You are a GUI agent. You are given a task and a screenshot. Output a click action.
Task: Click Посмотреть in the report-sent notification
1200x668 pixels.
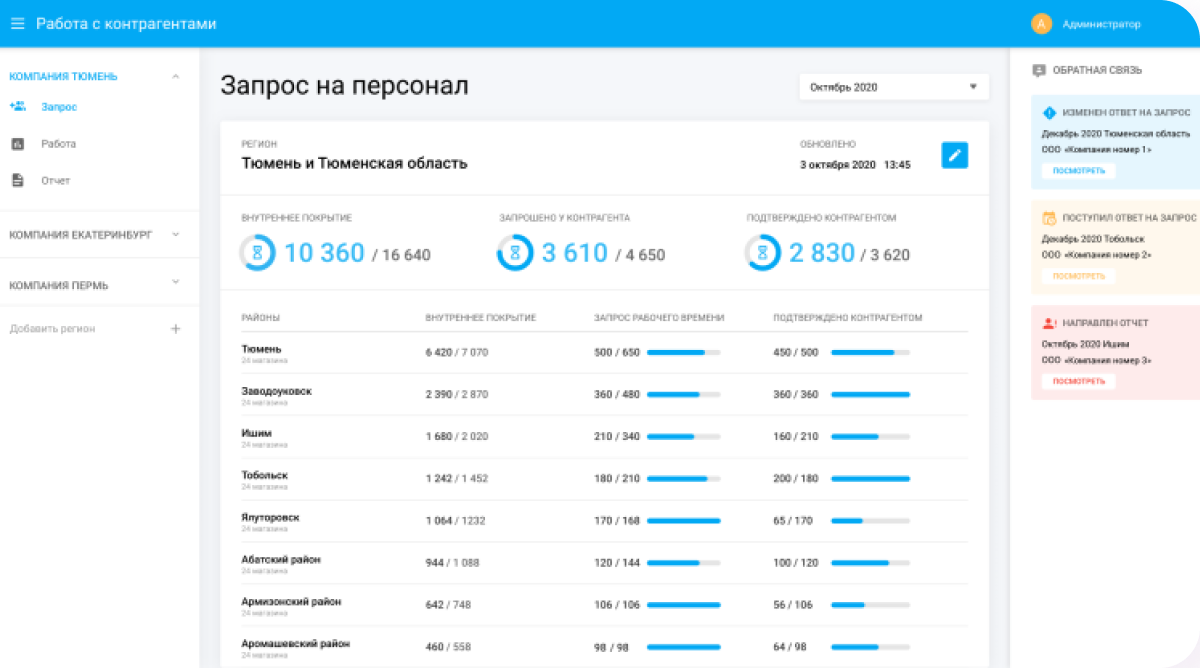point(1078,381)
